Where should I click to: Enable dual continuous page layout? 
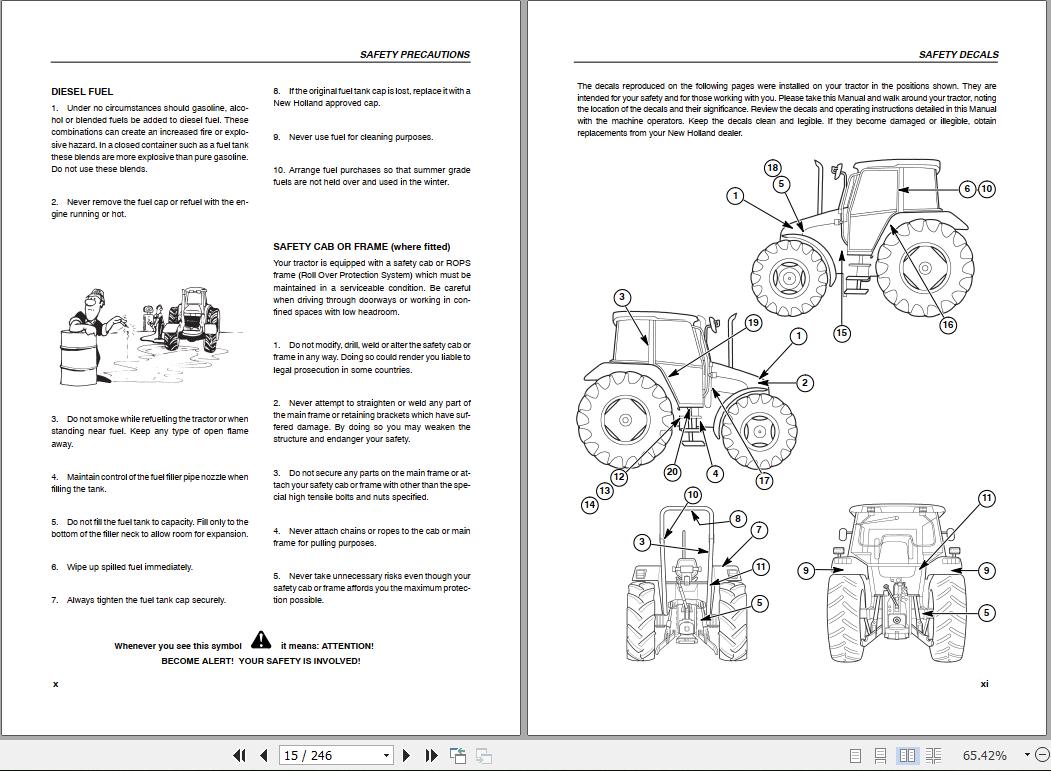tap(933, 755)
